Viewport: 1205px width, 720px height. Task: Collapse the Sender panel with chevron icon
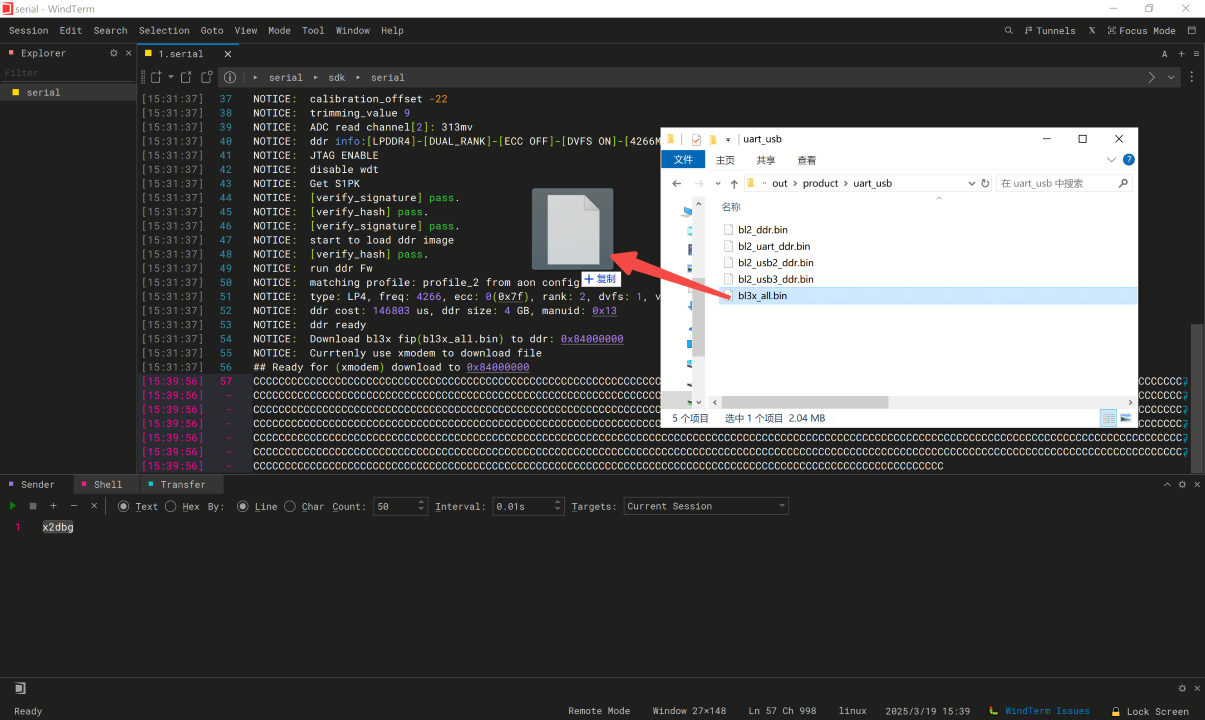pyautogui.click(x=1167, y=484)
